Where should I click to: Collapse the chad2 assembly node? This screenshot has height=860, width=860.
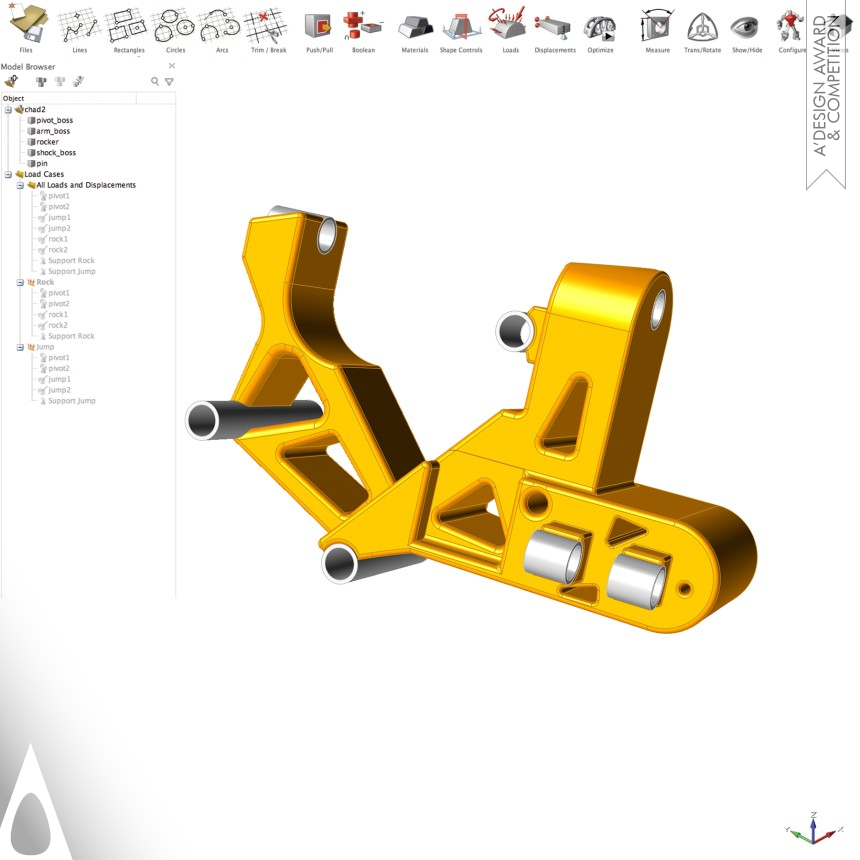tap(8, 108)
